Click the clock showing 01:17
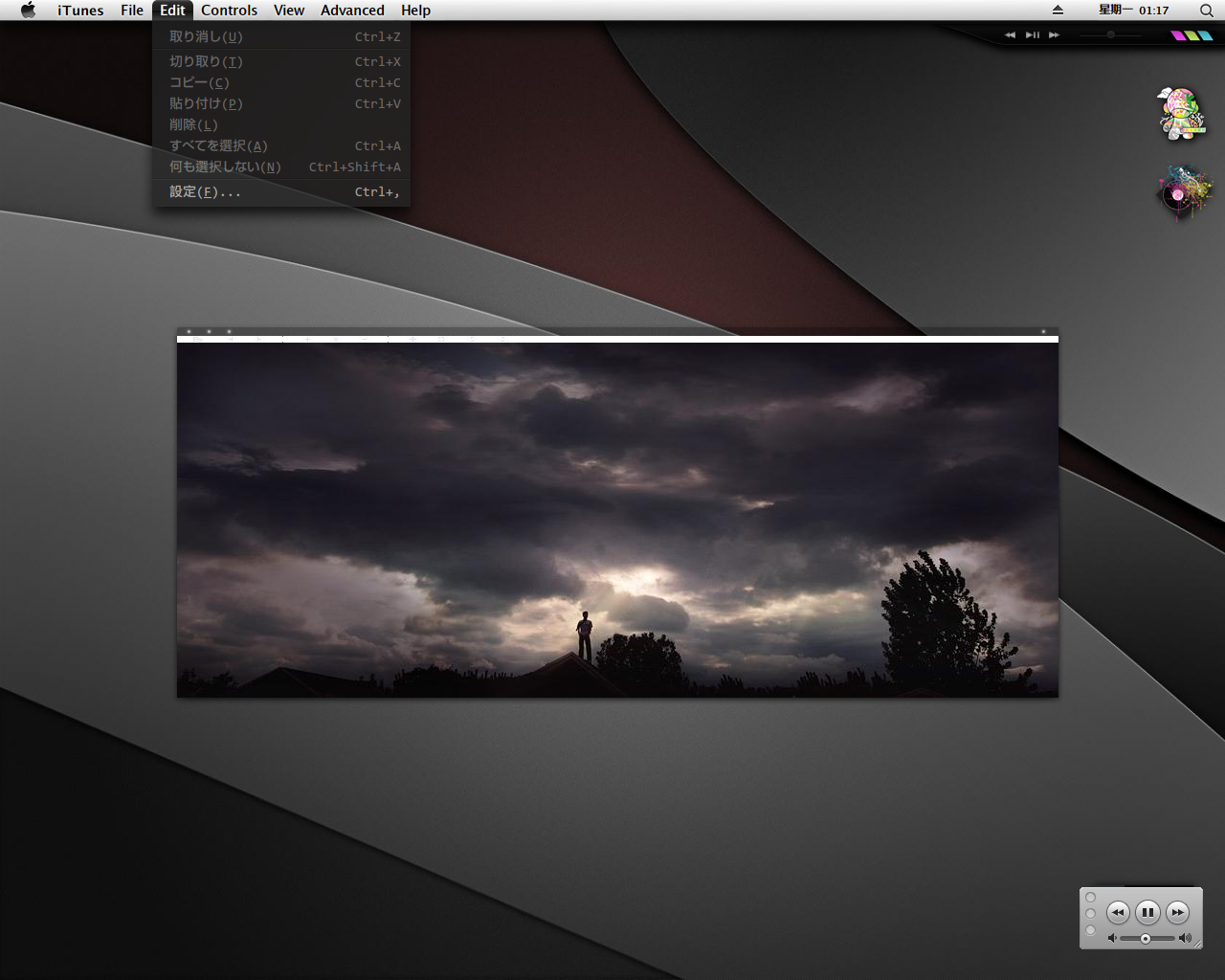Viewport: 1225px width, 980px height. (1134, 11)
